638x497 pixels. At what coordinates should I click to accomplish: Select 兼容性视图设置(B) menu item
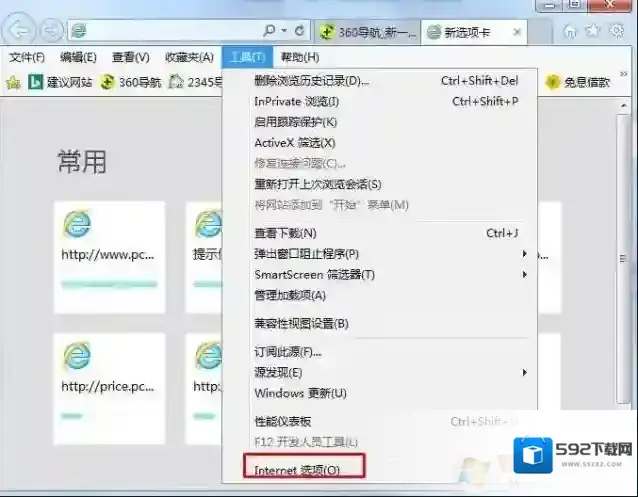click(380, 324)
